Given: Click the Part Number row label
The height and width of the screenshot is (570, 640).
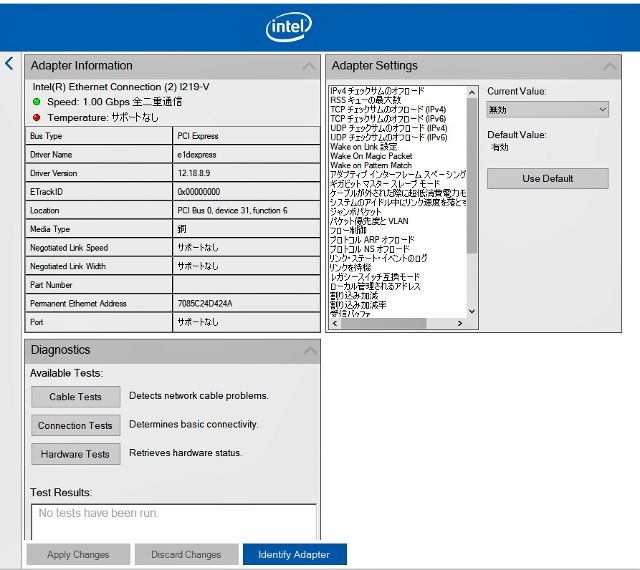Looking at the screenshot, I should [x=51, y=285].
